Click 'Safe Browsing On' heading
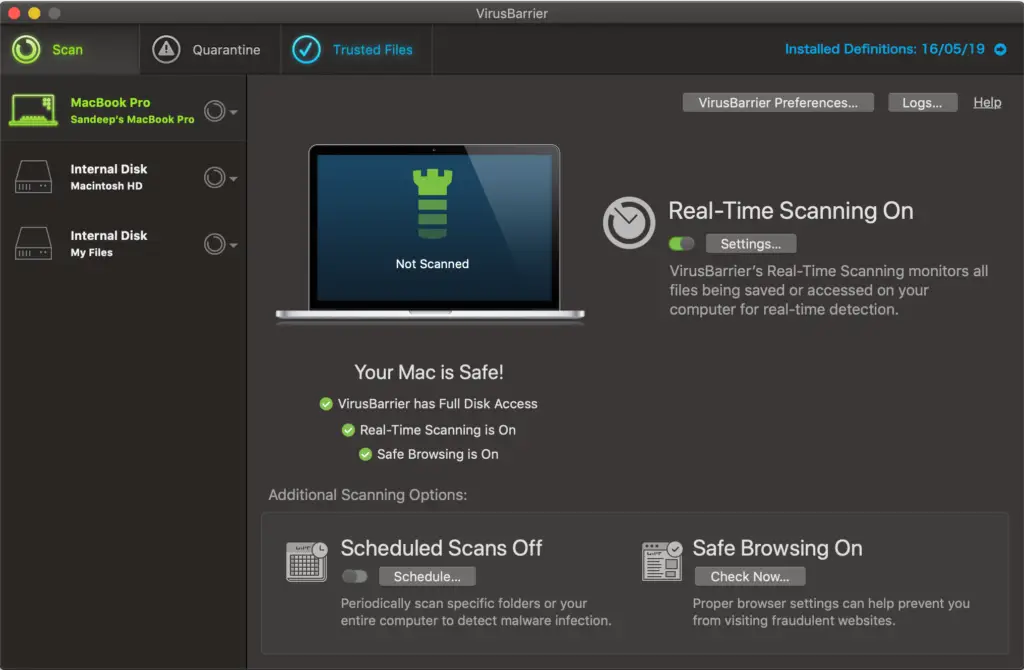1024x670 pixels. click(777, 548)
